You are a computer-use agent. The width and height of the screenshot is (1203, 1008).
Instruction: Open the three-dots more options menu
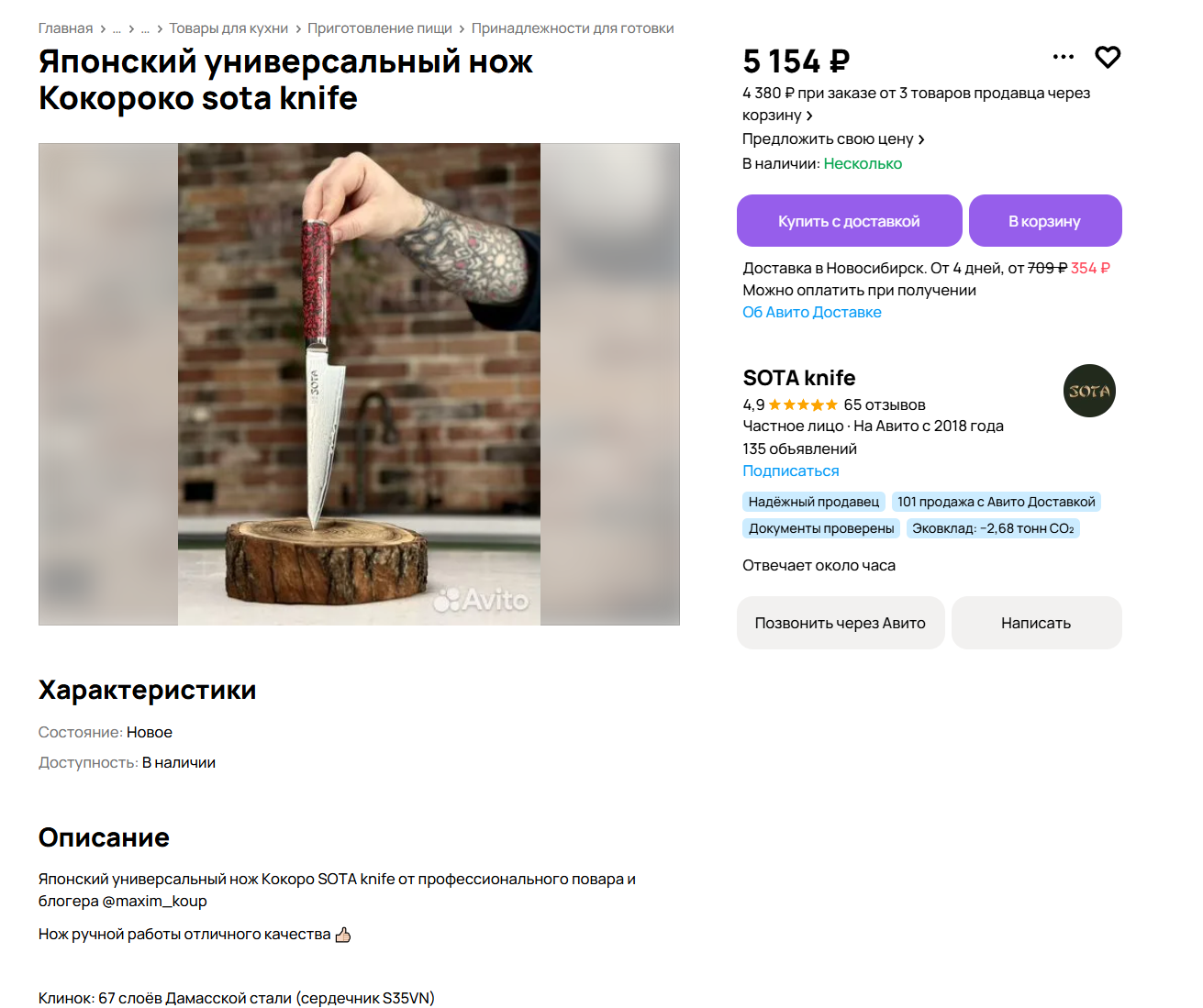pos(1063,57)
